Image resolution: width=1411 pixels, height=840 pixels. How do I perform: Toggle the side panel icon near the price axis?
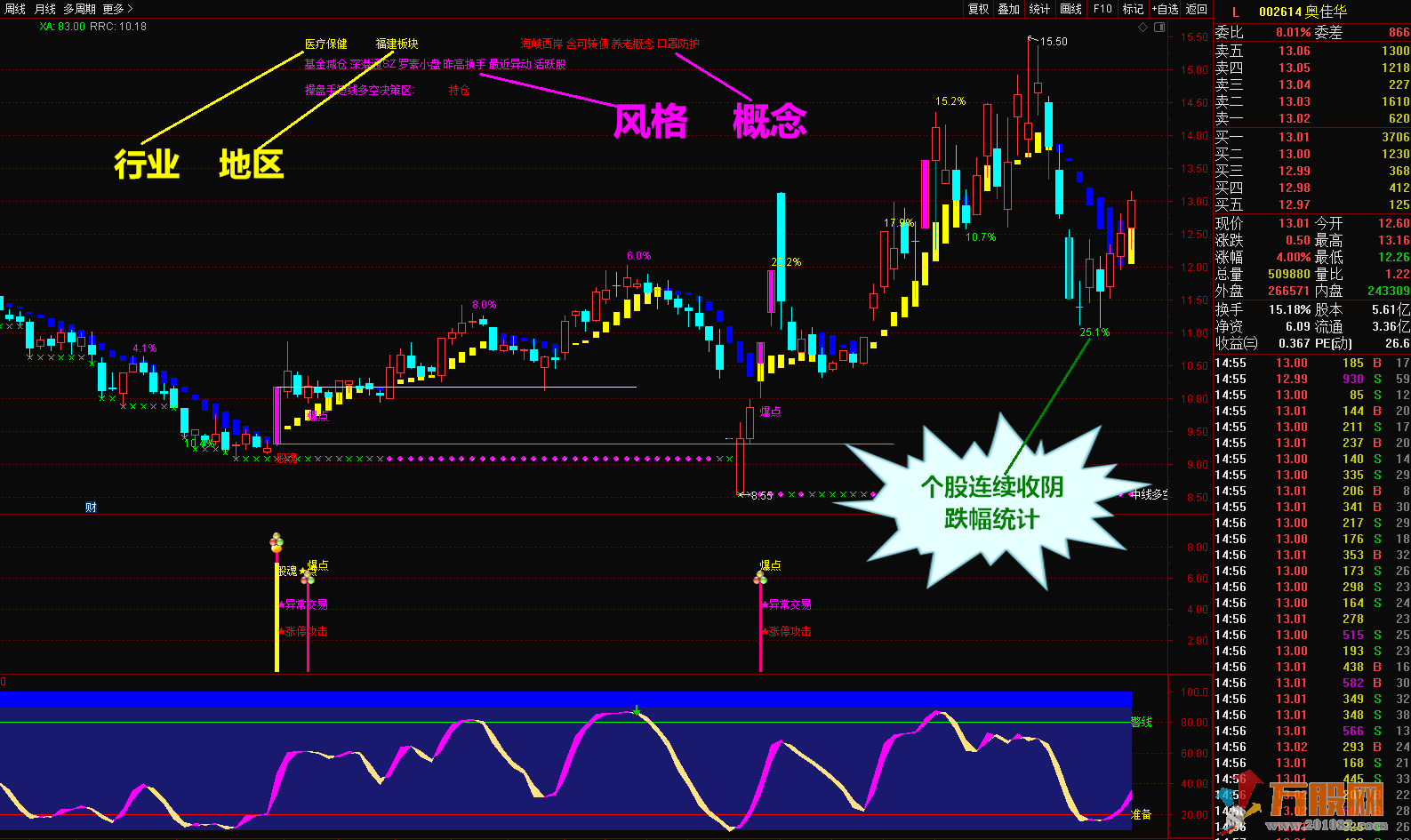pyautogui.click(x=1159, y=28)
